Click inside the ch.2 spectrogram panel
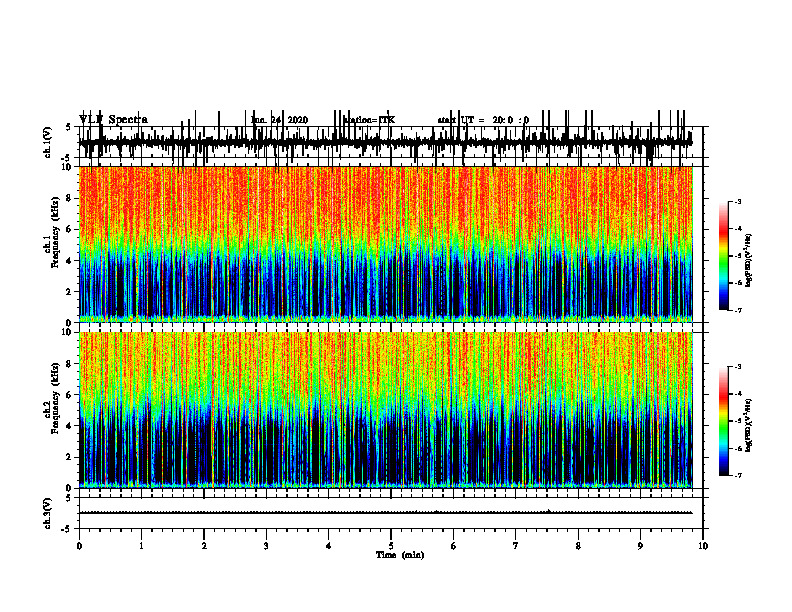This screenshot has height=612, width=792. click(x=385, y=410)
